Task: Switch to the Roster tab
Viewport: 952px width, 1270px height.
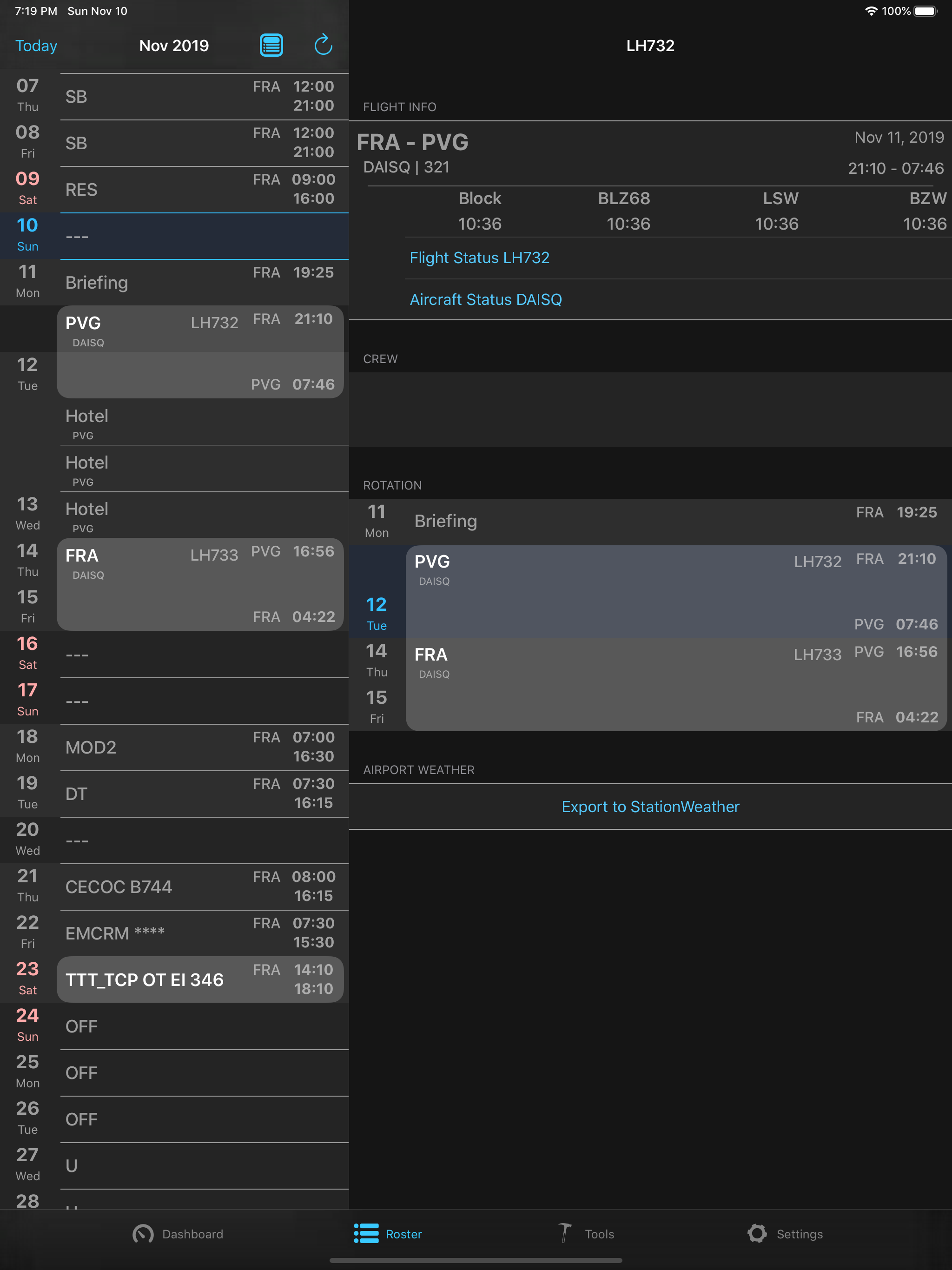Action: point(388,1234)
